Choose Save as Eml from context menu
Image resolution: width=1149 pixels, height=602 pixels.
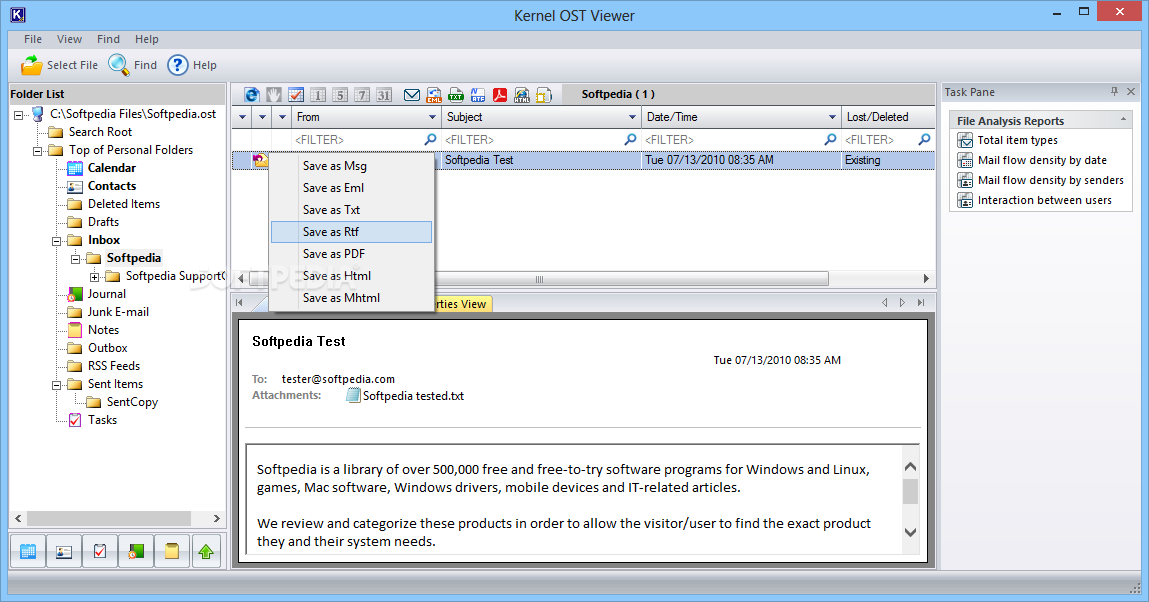pyautogui.click(x=352, y=188)
